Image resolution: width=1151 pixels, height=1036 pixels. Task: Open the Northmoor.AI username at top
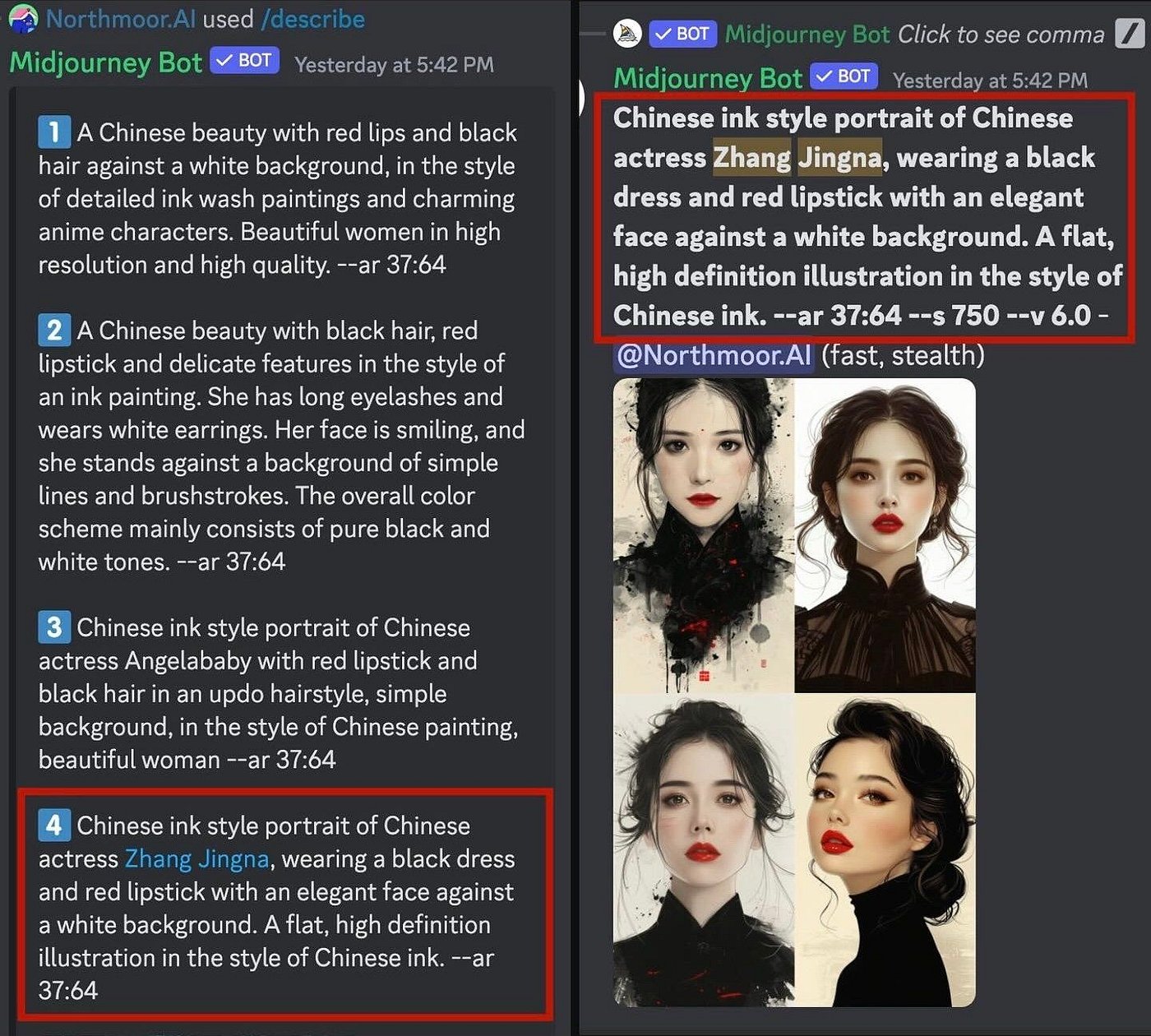click(x=121, y=18)
